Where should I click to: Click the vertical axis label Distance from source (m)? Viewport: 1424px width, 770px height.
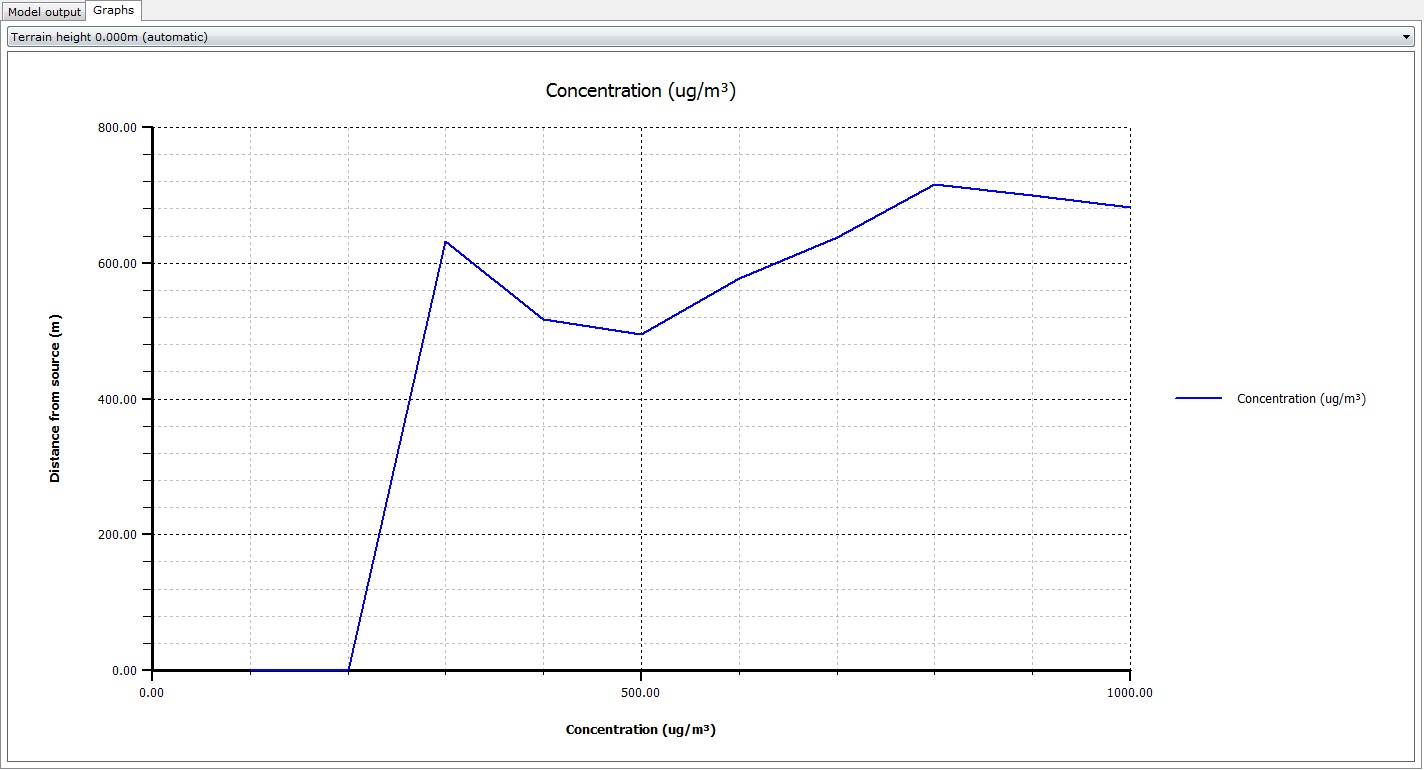click(x=56, y=398)
